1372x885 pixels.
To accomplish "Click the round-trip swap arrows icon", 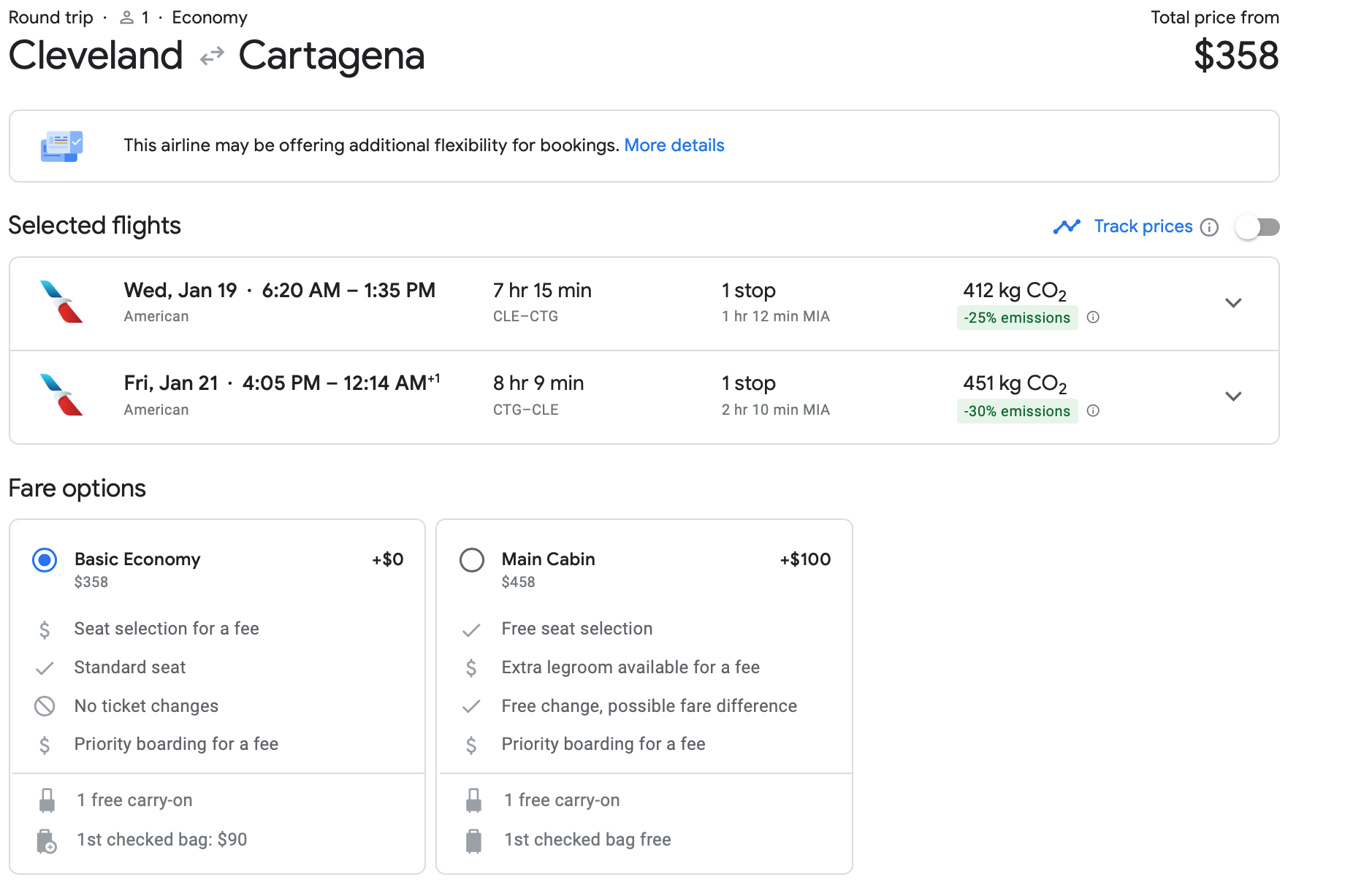I will click(211, 56).
